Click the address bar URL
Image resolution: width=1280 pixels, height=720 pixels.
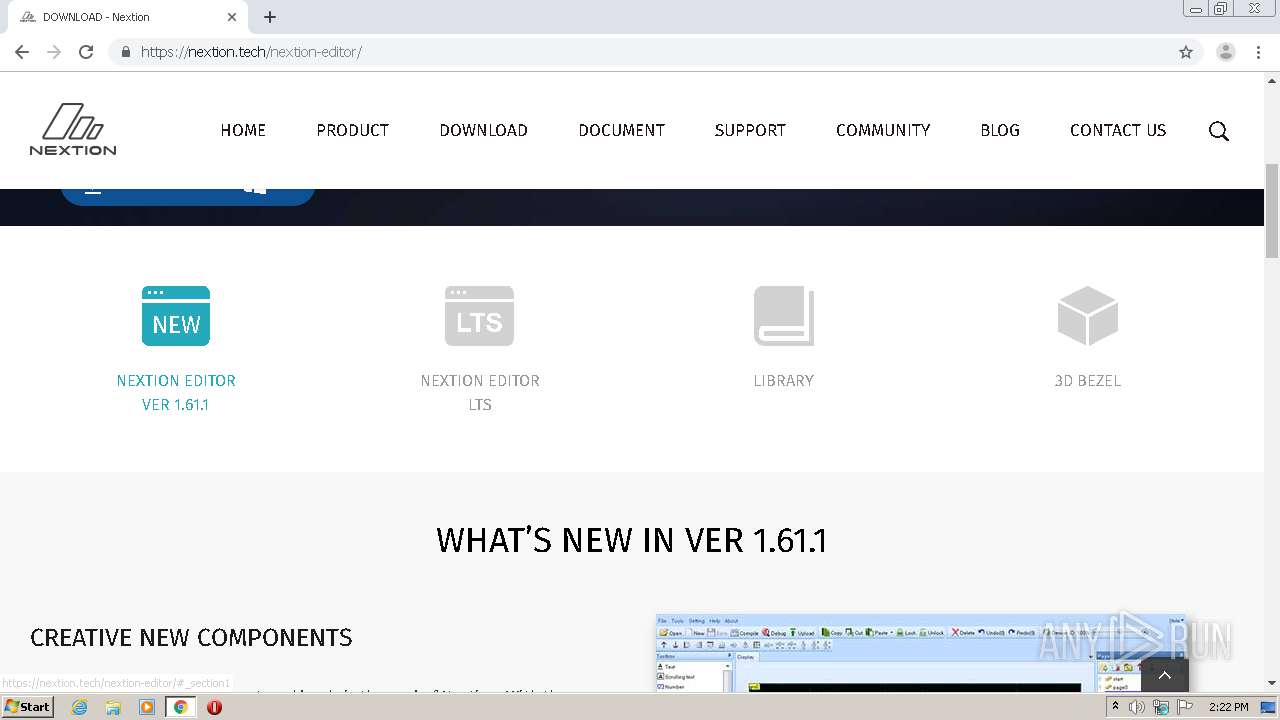pyautogui.click(x=251, y=52)
